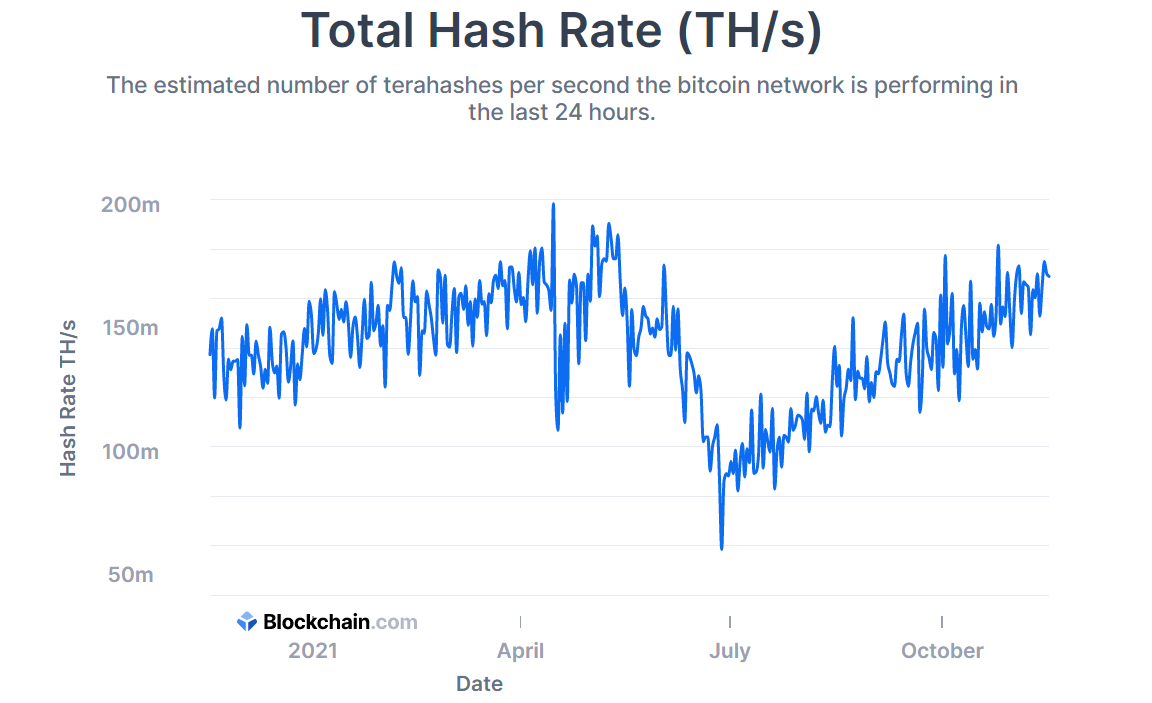Select the 200m y-axis label
The height and width of the screenshot is (703, 1152).
tap(130, 205)
